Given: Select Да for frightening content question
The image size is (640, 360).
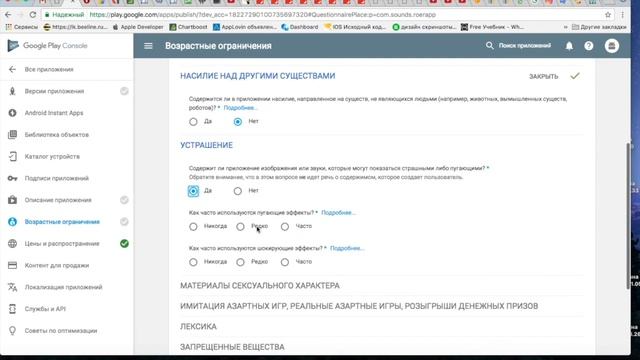Looking at the screenshot, I should click(x=193, y=191).
